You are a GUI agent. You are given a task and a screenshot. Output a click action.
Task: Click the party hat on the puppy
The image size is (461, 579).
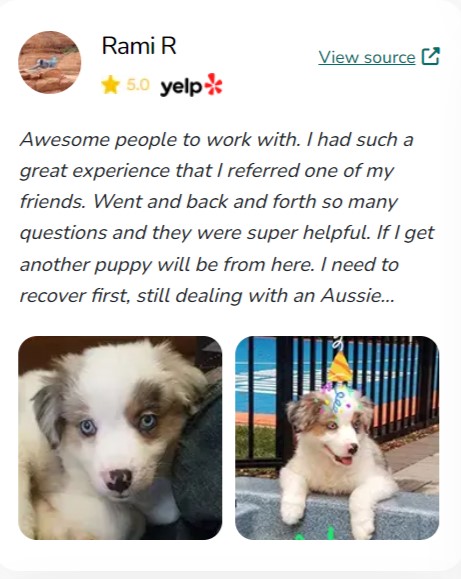click(340, 367)
